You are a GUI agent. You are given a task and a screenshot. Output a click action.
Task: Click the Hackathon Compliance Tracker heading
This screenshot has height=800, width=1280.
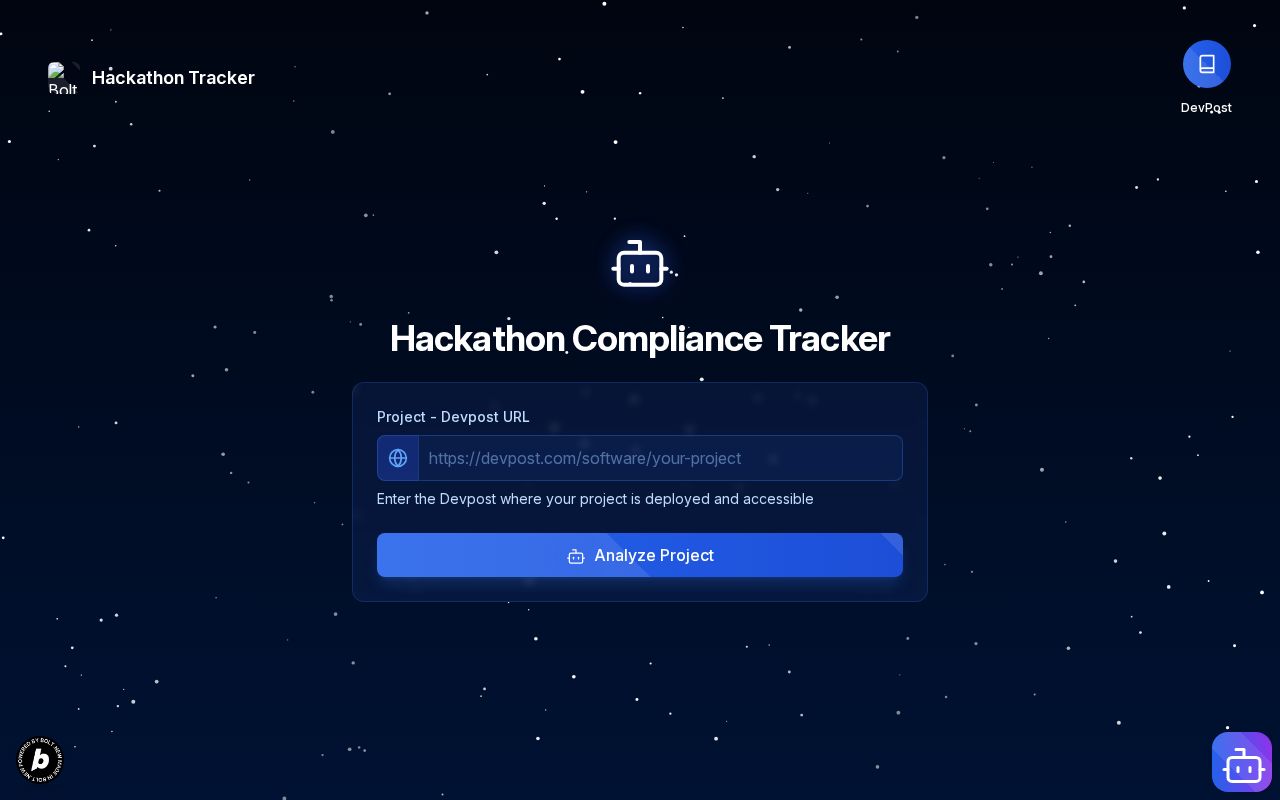[x=640, y=339]
